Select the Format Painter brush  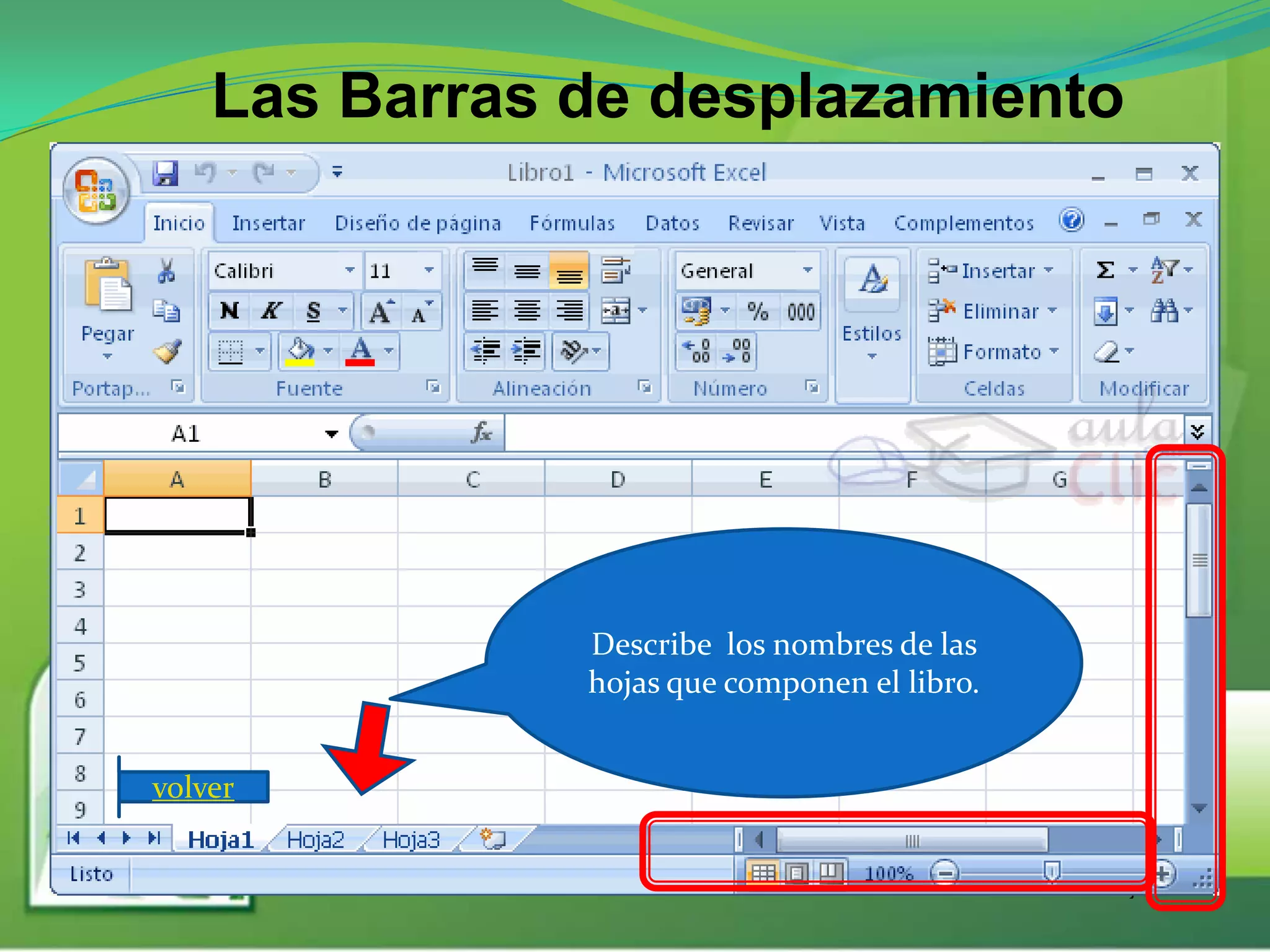[x=167, y=351]
